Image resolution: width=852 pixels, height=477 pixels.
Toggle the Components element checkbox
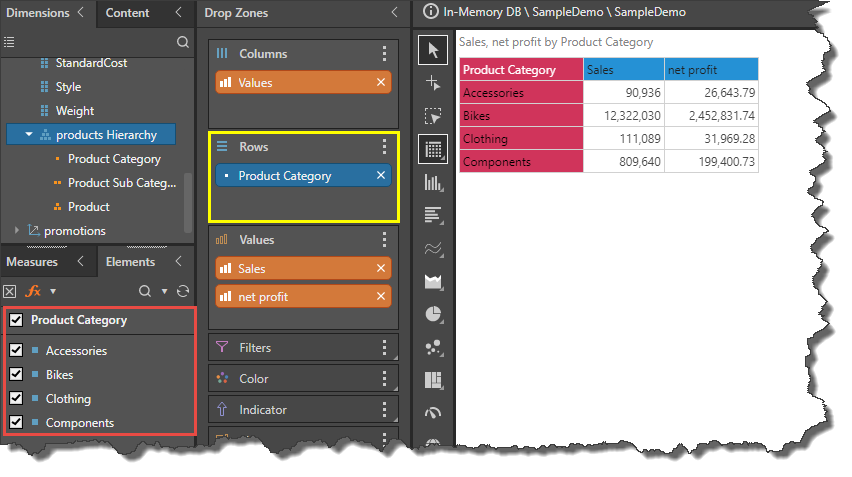pyautogui.click(x=16, y=423)
